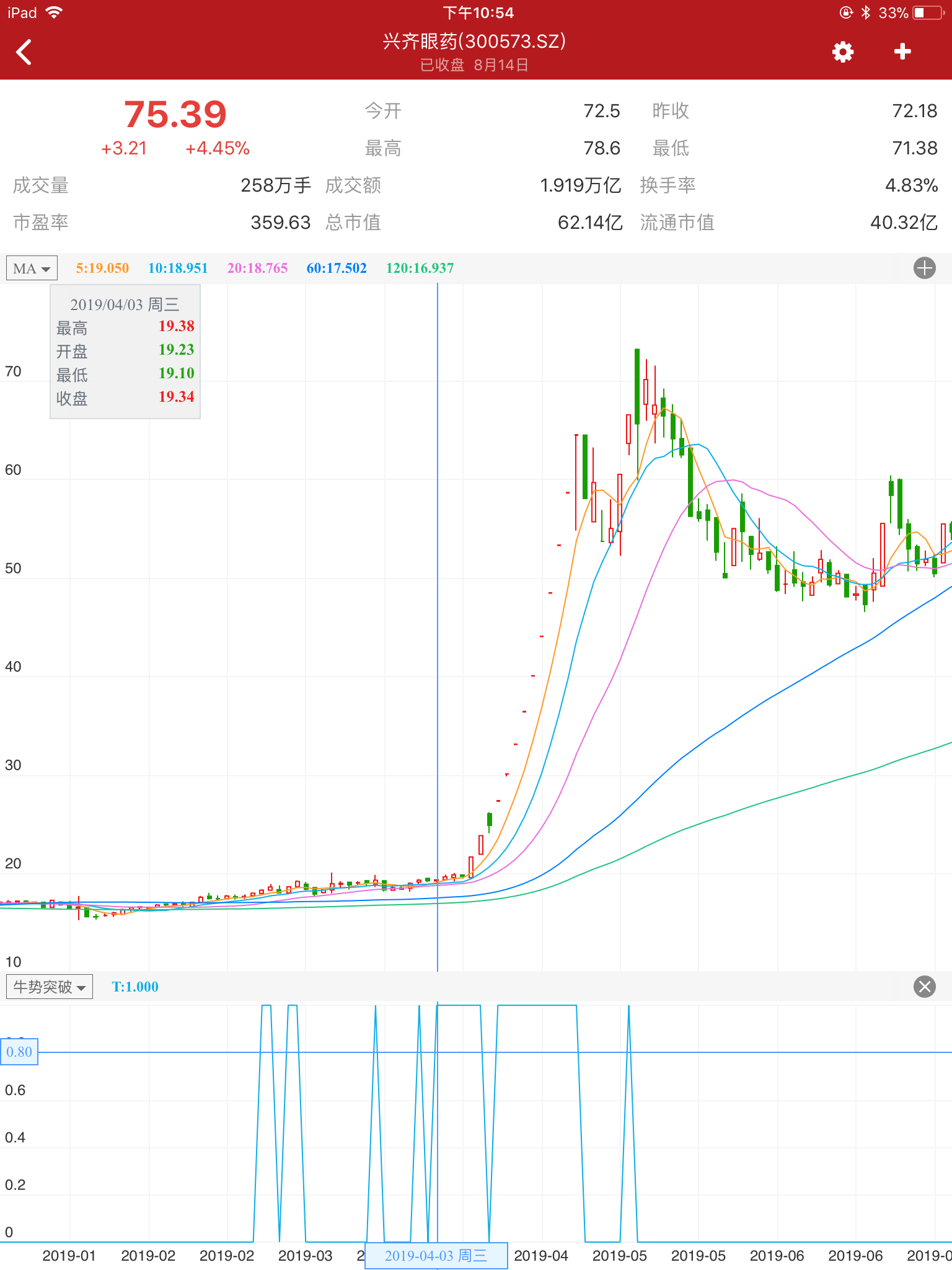The width and height of the screenshot is (952, 1270).
Task: Tap the 2019-01 date axis label
Action: pos(69,1256)
